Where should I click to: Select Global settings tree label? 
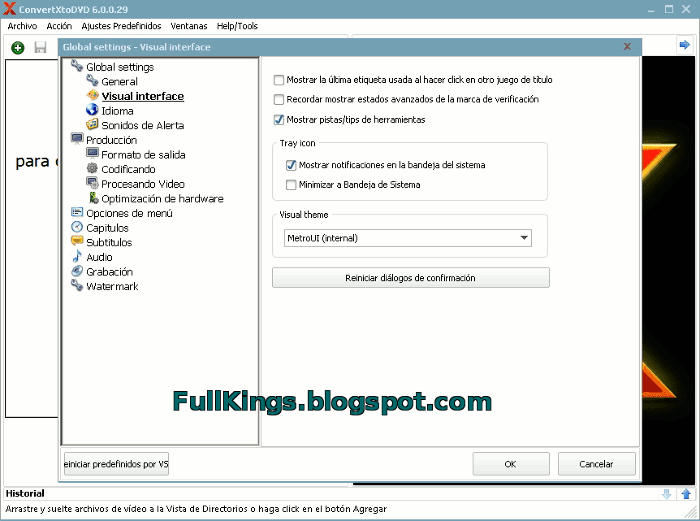pos(120,67)
